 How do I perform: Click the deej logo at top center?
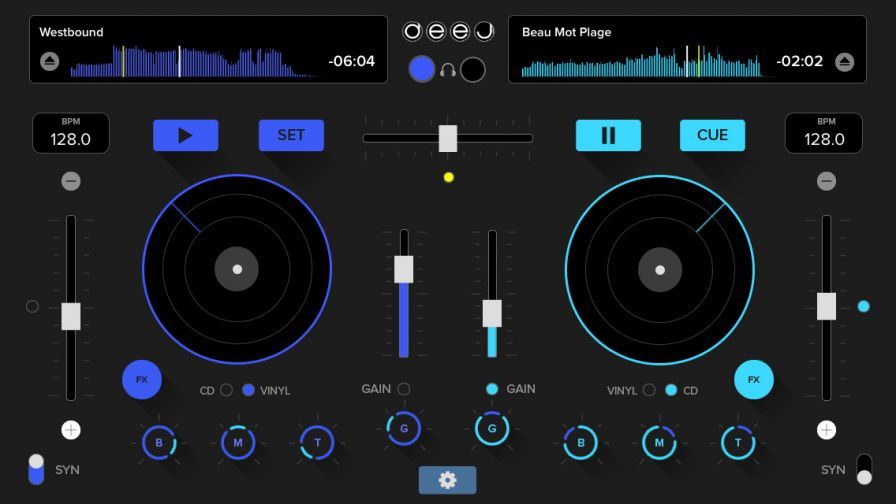448,31
